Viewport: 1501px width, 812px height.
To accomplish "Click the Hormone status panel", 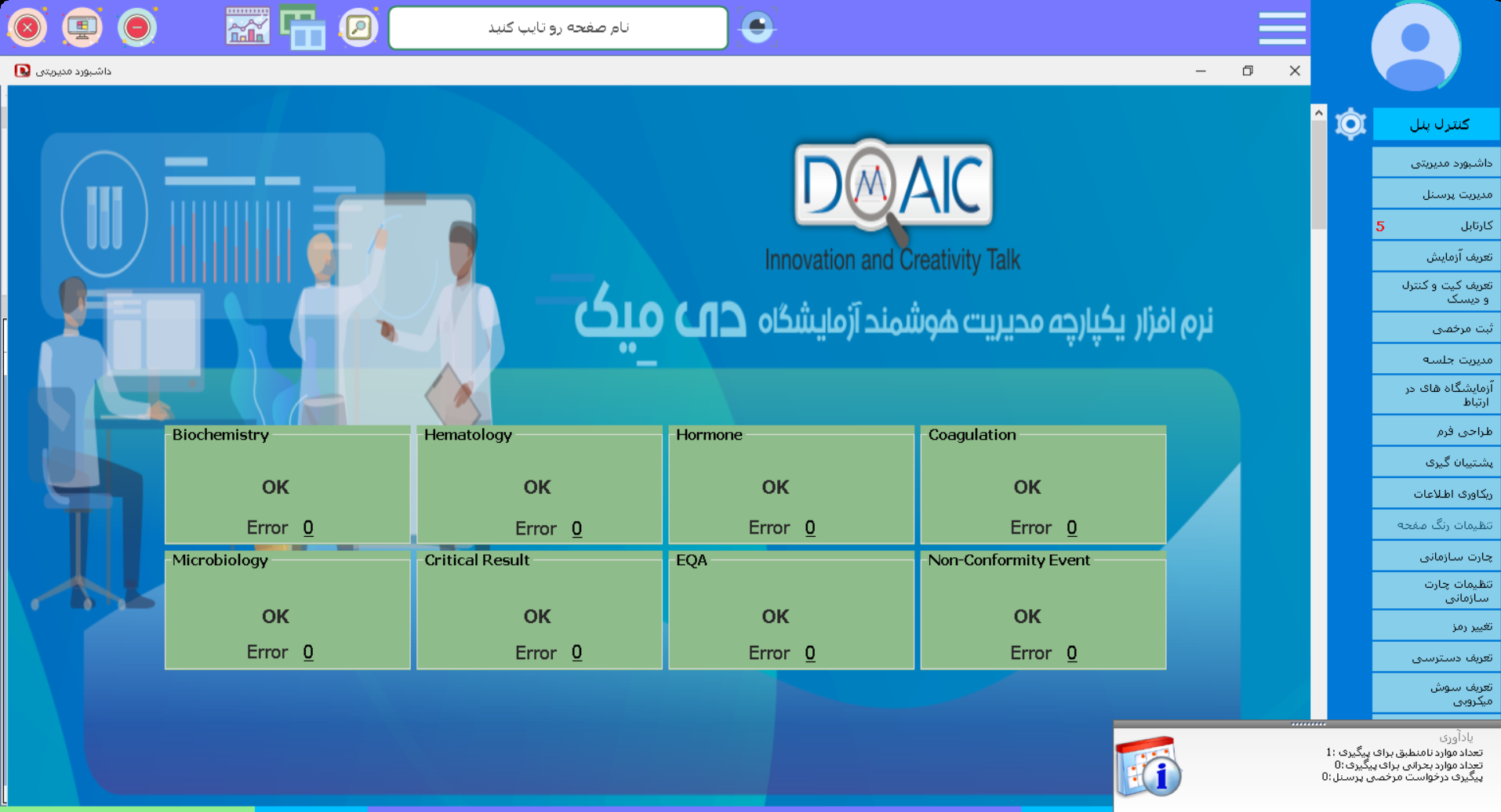I will point(791,484).
